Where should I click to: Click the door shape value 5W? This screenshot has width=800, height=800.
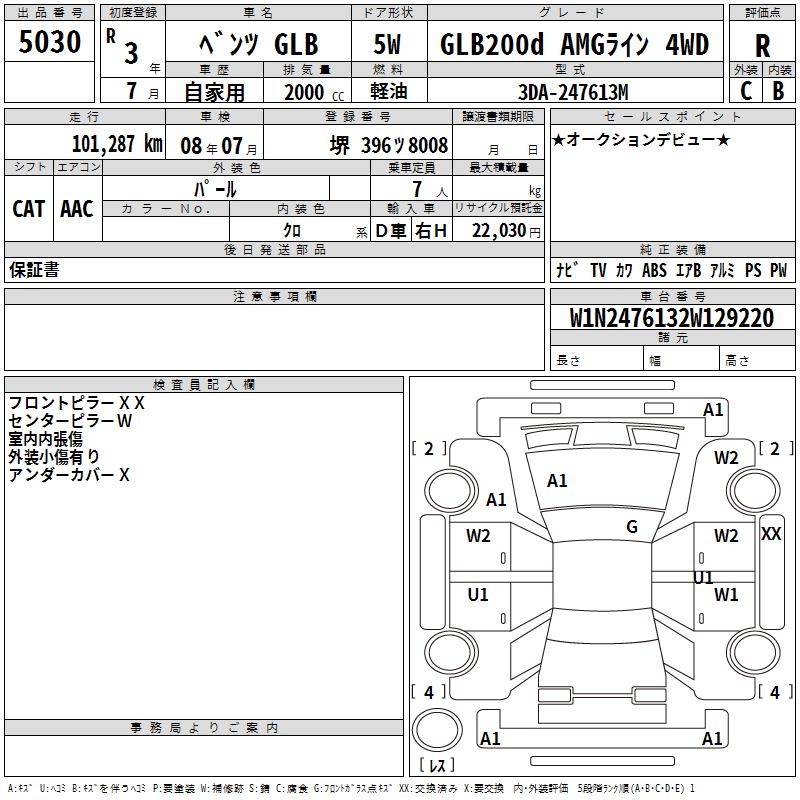coord(387,44)
